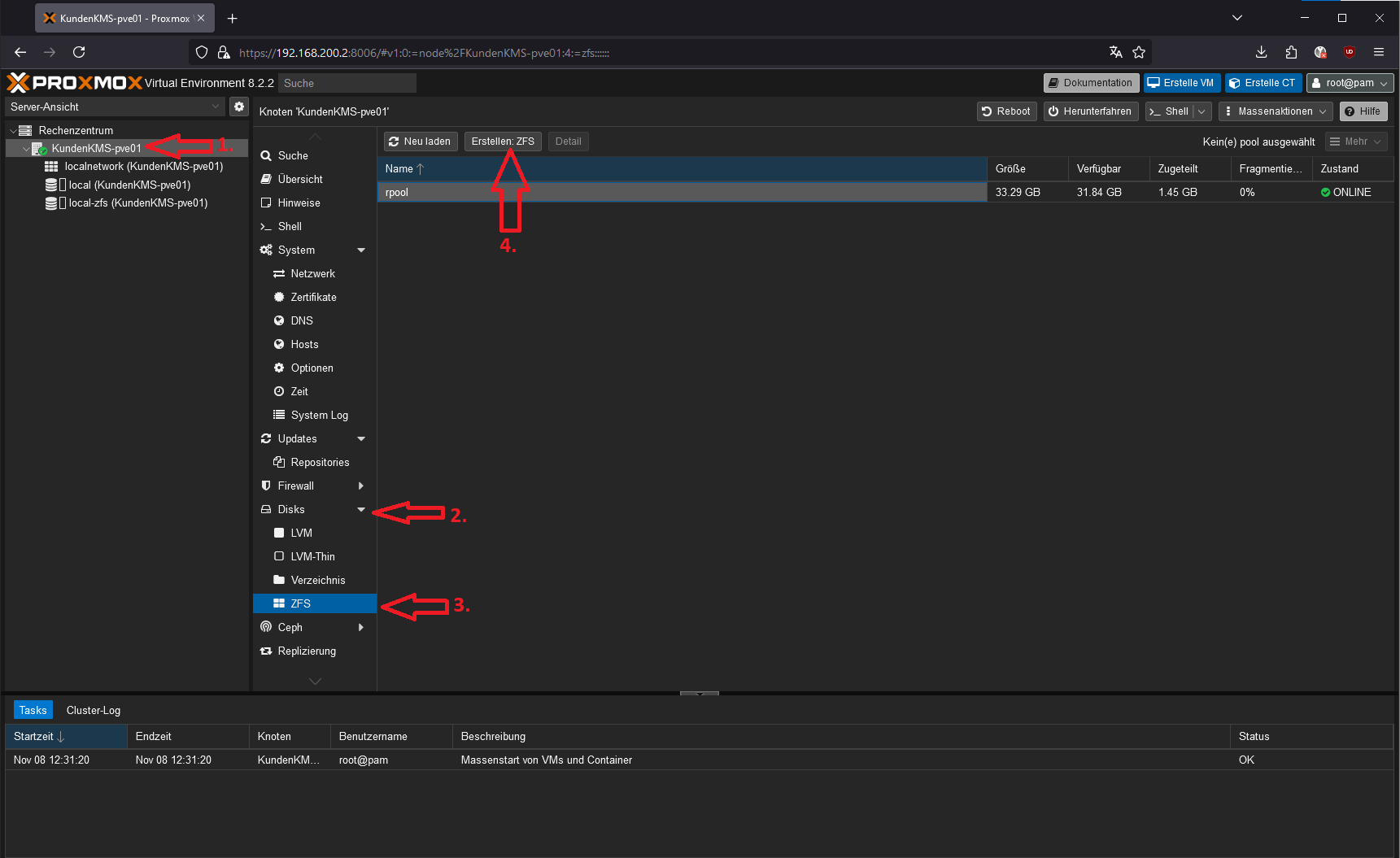Click the server view settings gear icon
The height and width of the screenshot is (858, 1400).
238,107
